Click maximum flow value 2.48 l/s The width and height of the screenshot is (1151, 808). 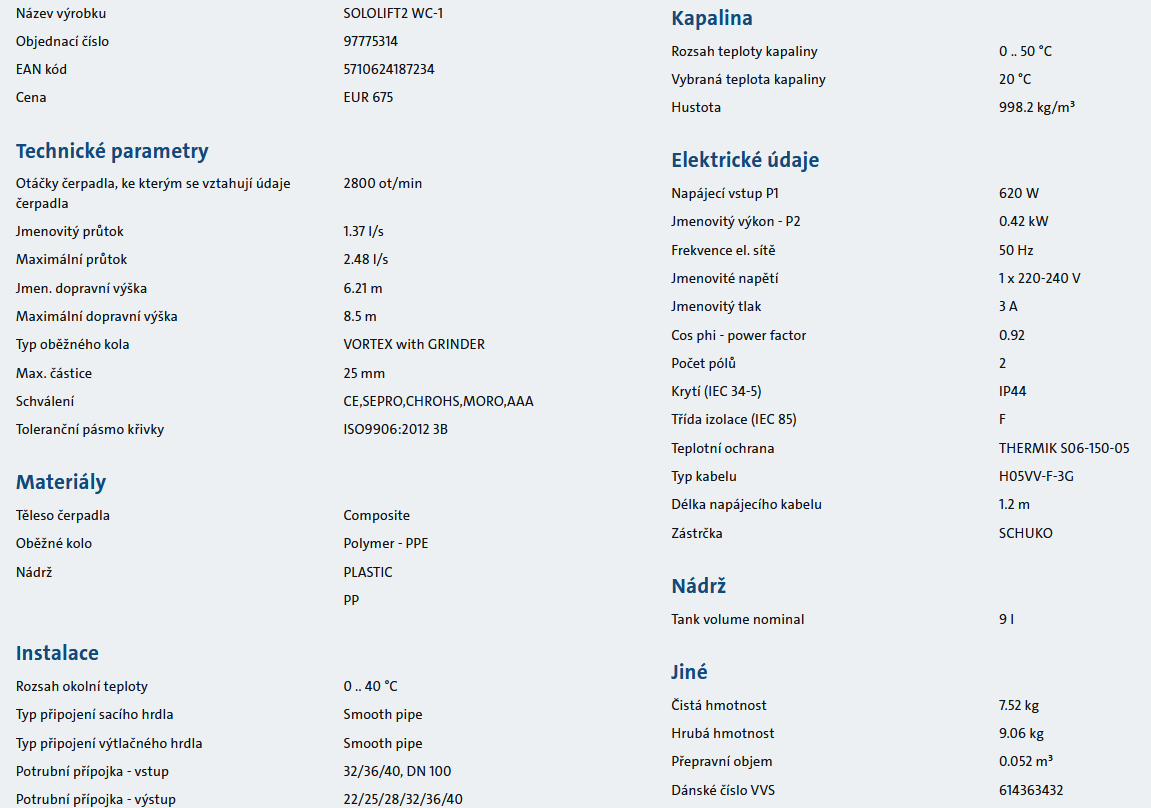[x=366, y=259]
